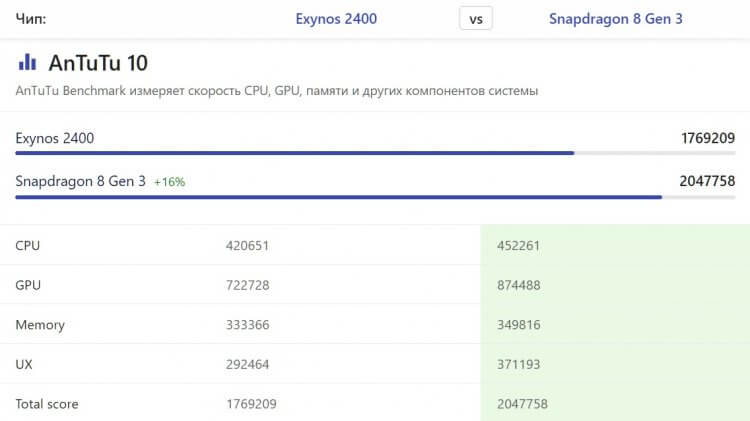Click the Memory value 349816

point(518,325)
